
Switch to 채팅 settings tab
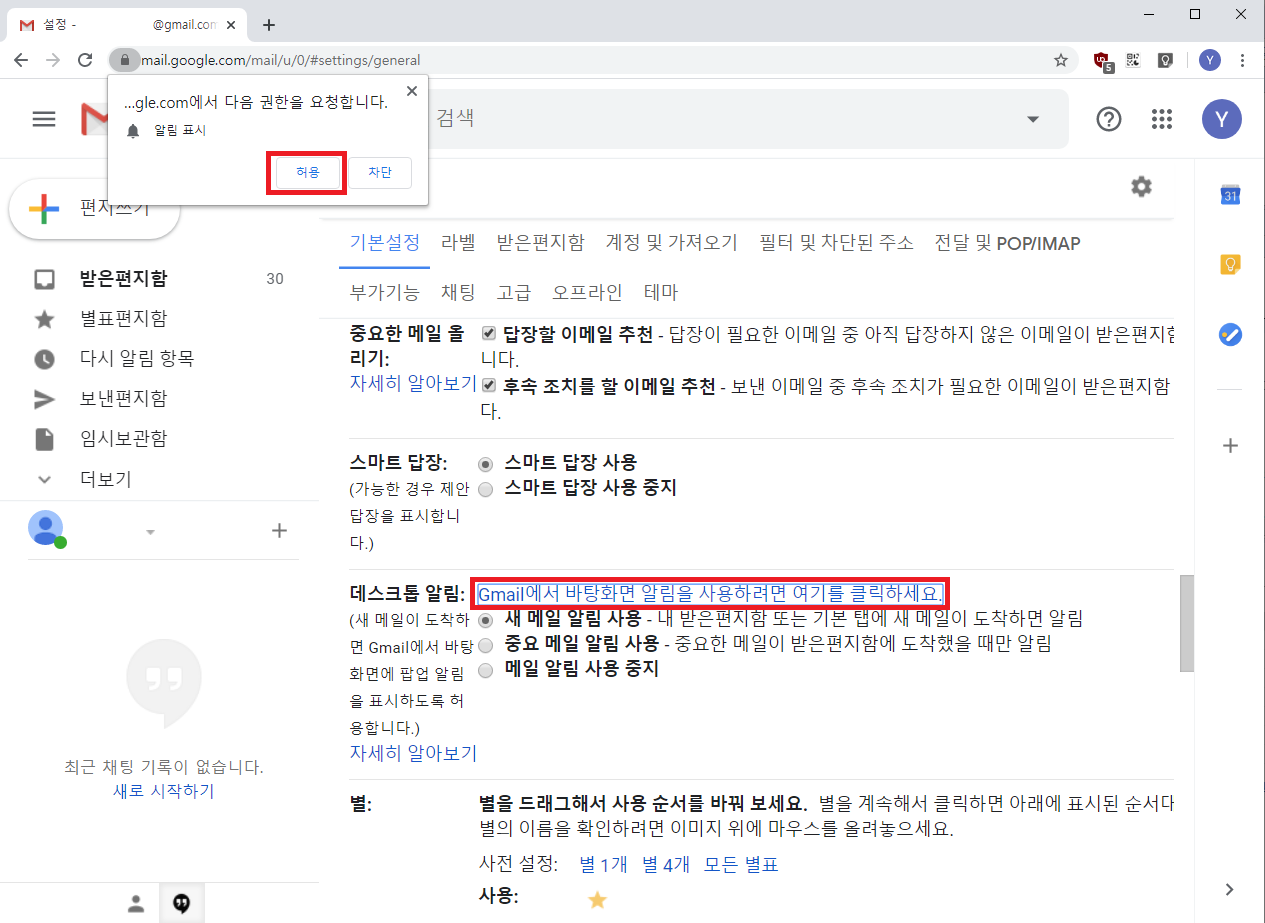click(x=458, y=293)
